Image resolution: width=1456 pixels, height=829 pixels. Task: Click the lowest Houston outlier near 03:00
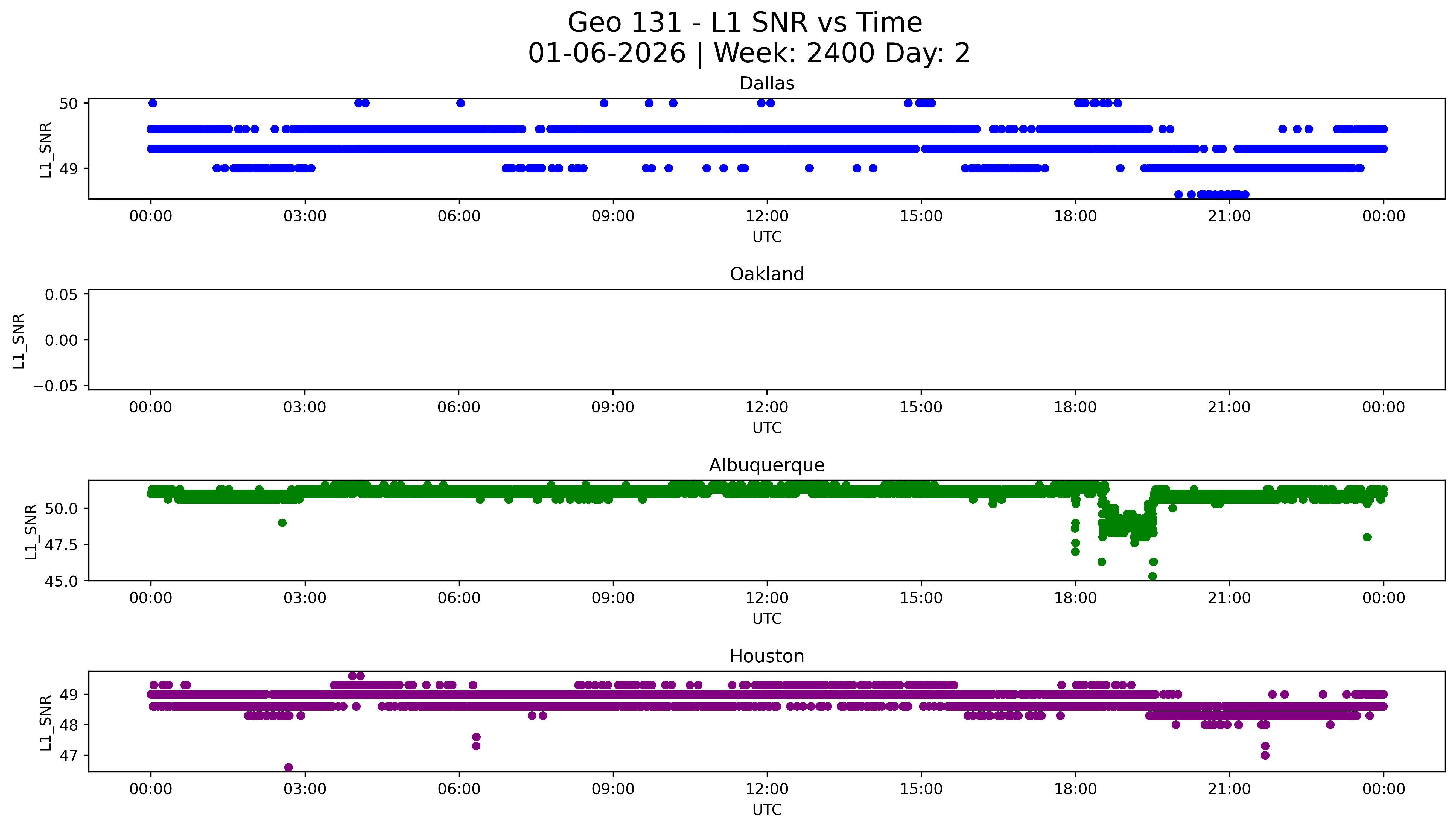point(289,767)
